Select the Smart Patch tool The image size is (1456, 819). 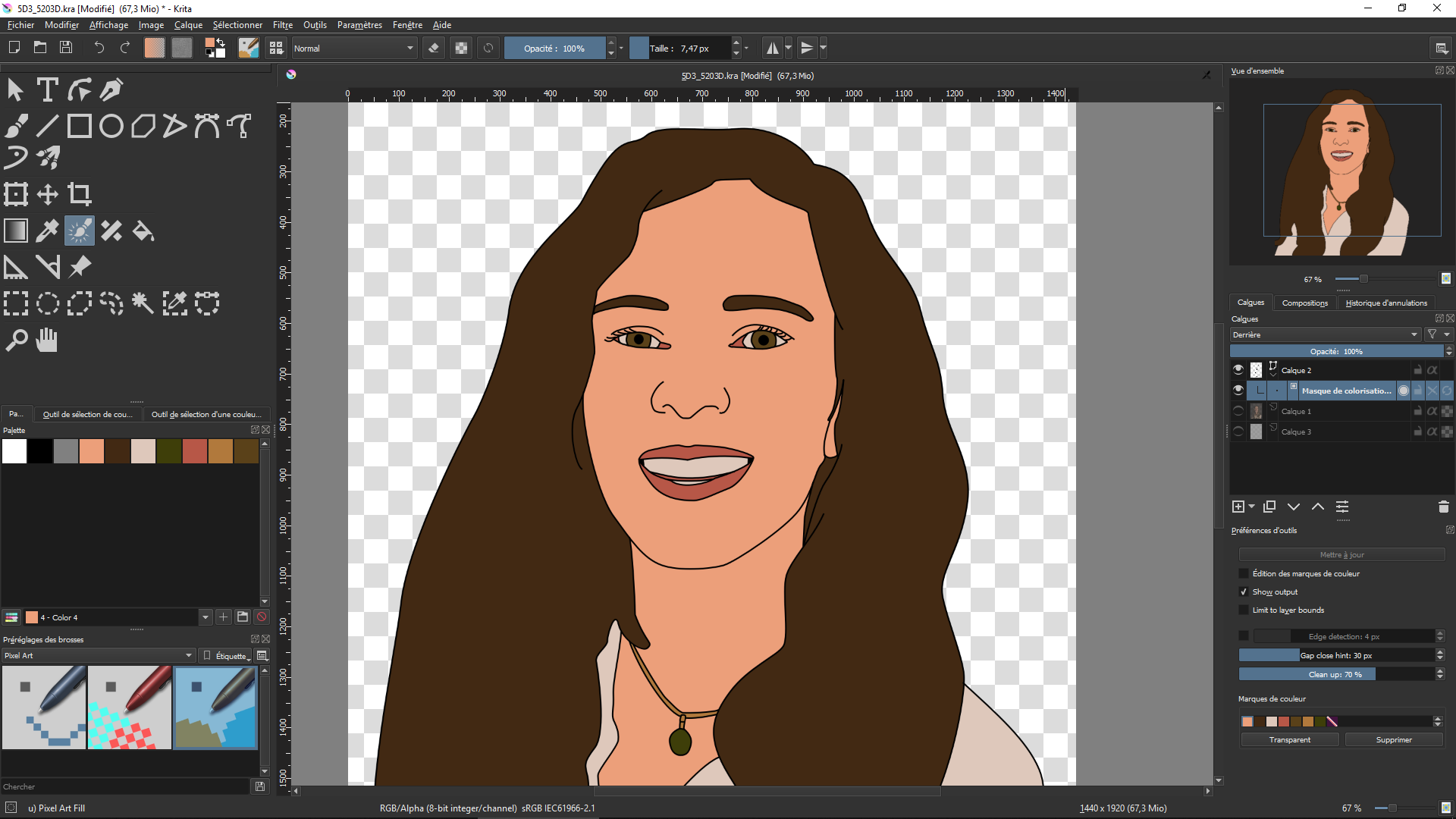(111, 231)
